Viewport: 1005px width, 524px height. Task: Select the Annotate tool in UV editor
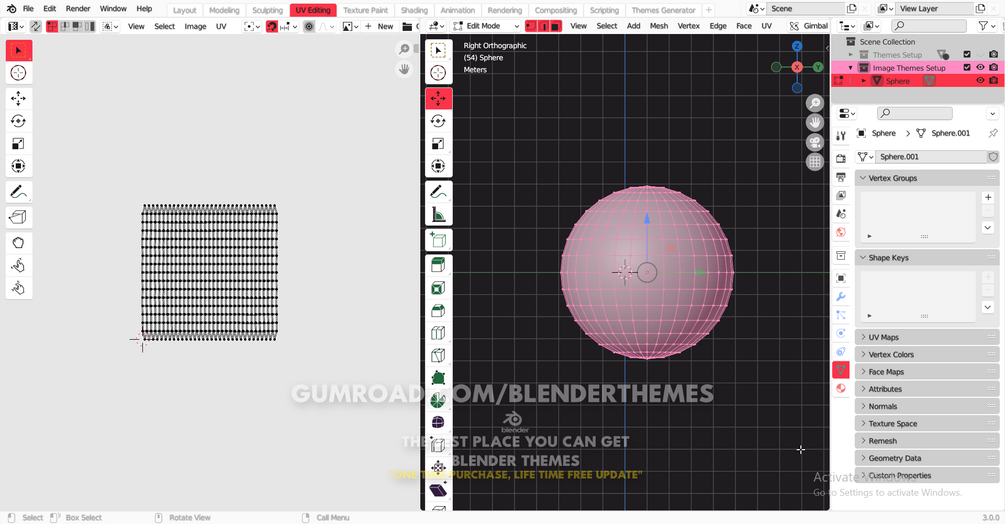click(x=19, y=192)
